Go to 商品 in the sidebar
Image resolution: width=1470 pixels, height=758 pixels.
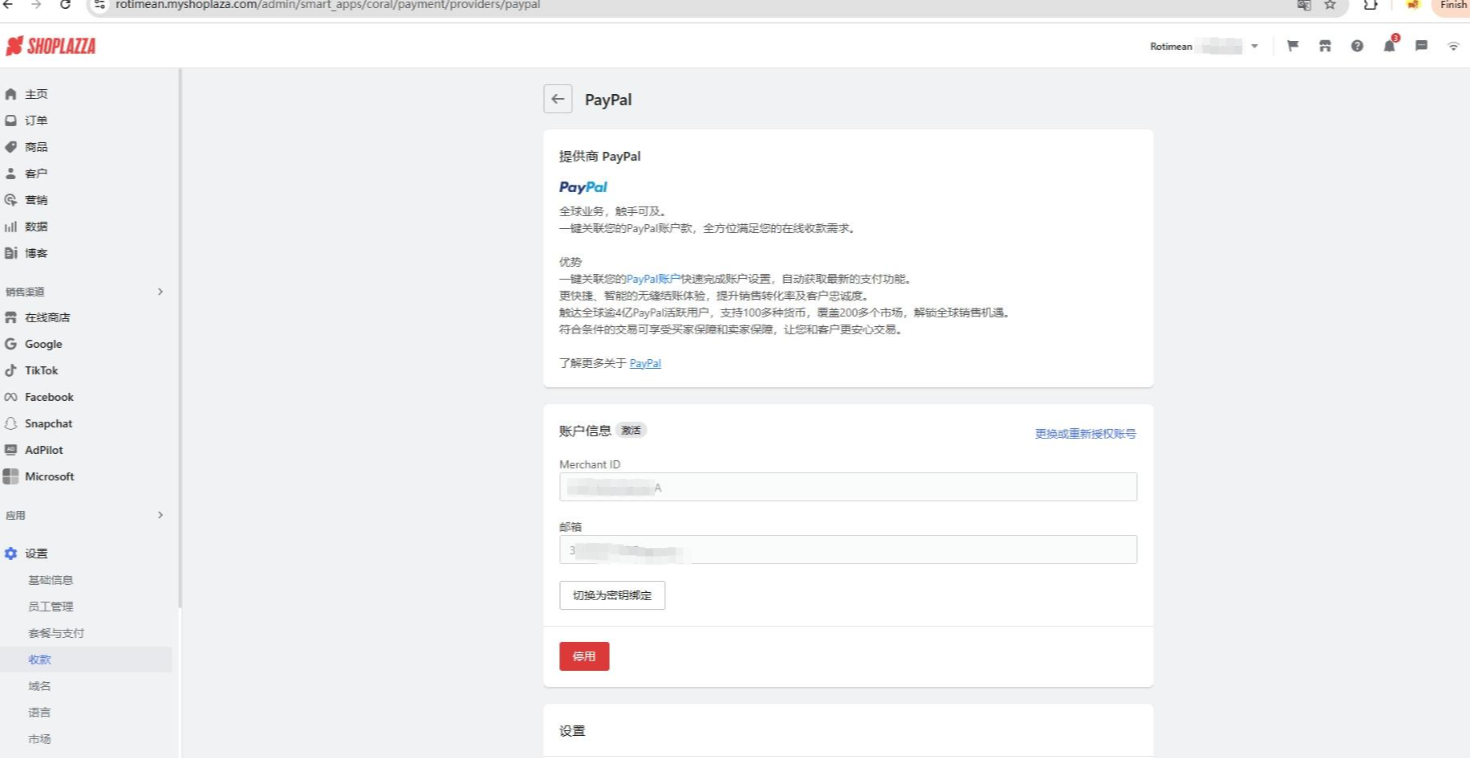[x=36, y=147]
